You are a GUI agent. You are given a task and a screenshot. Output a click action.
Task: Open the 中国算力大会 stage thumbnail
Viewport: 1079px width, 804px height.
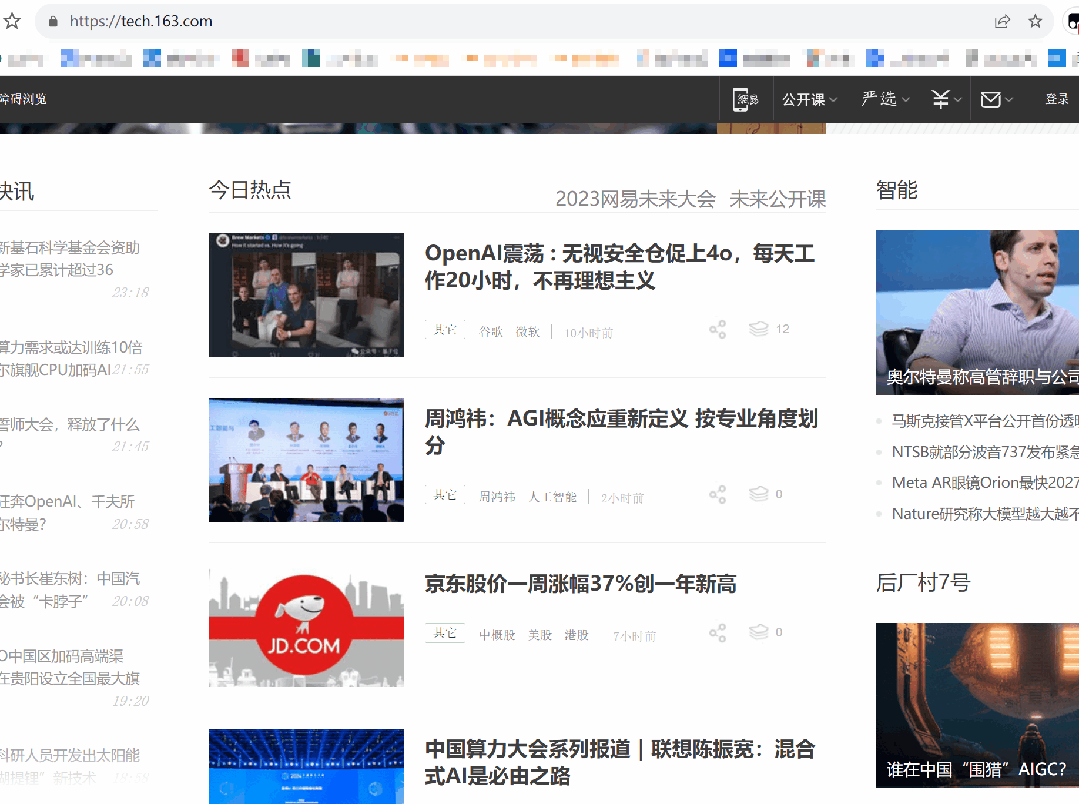coord(306,766)
